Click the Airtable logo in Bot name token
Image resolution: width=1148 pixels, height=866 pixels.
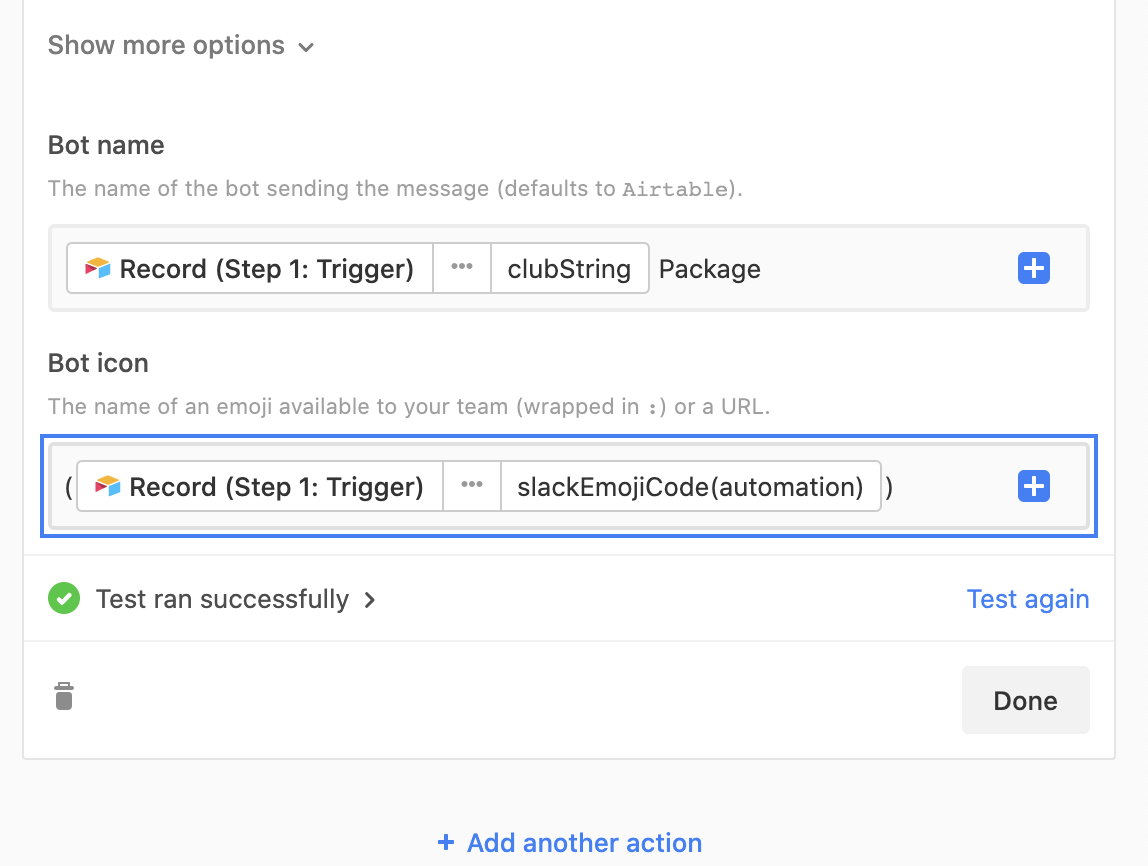[x=97, y=268]
